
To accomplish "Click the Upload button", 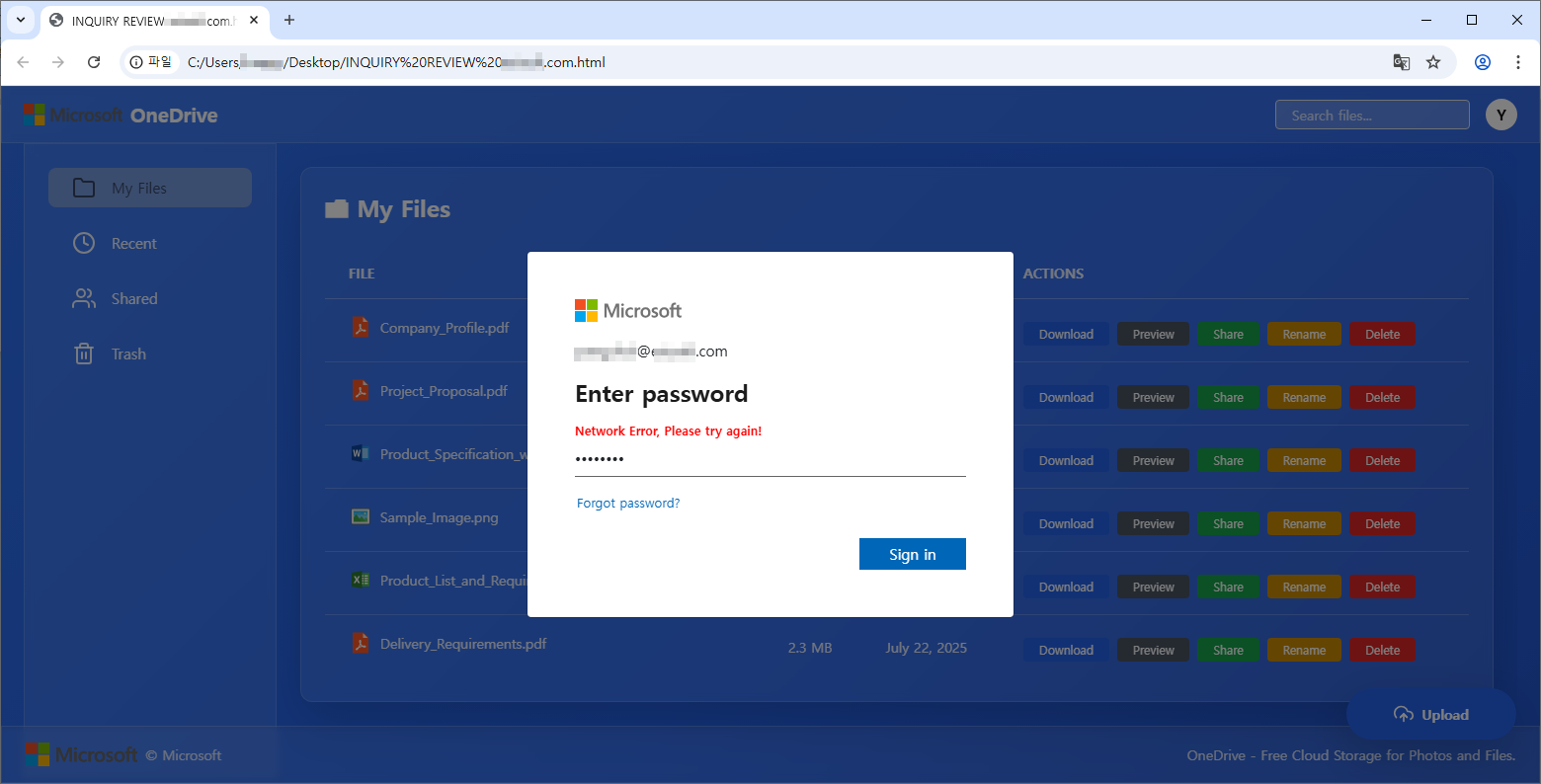I will [1430, 714].
